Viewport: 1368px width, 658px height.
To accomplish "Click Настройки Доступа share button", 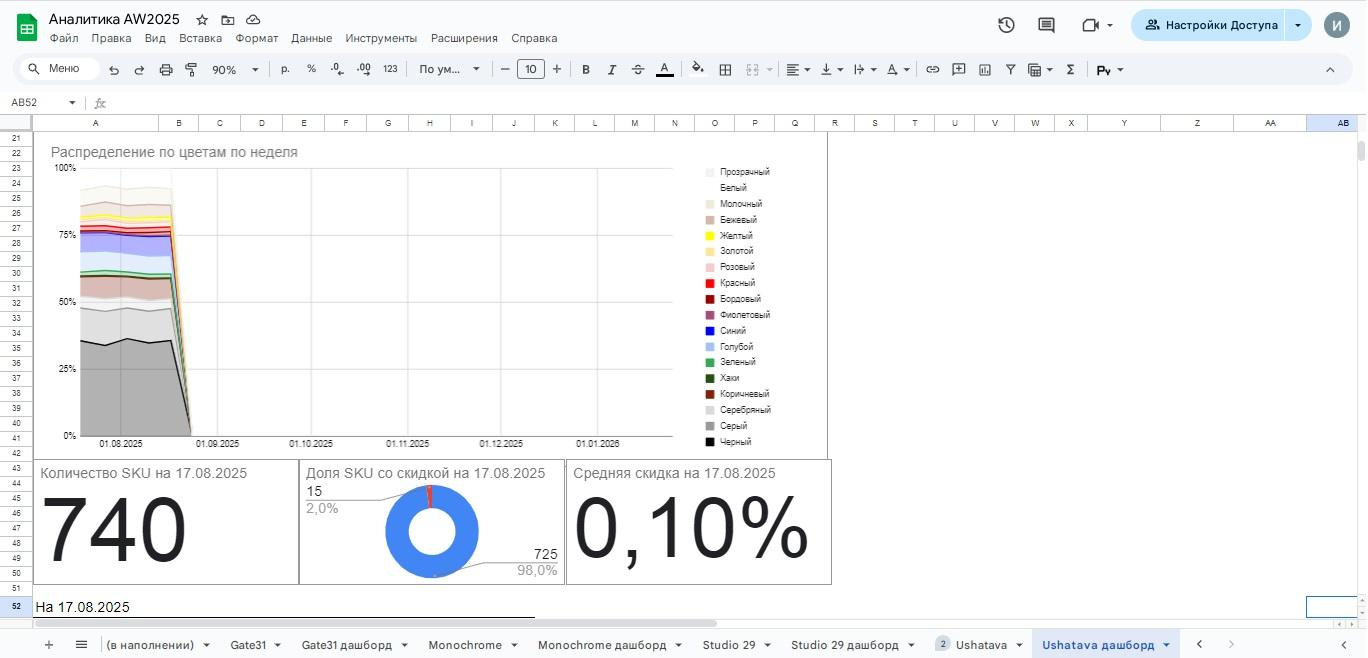I will 1210,25.
